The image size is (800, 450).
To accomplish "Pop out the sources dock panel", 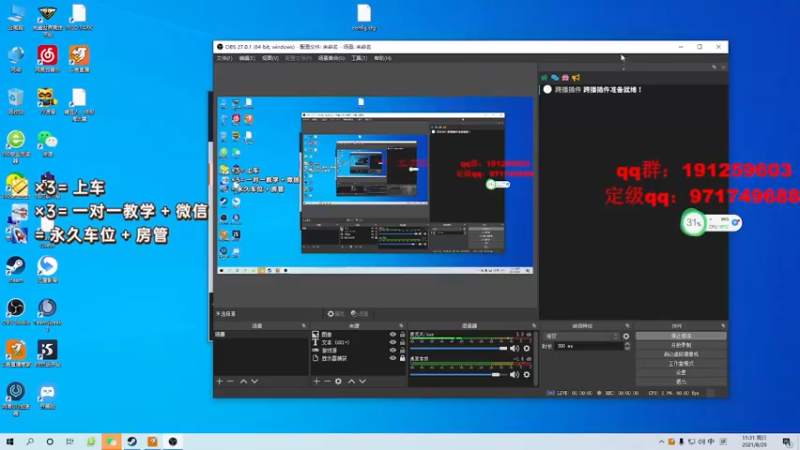I will coord(401,326).
